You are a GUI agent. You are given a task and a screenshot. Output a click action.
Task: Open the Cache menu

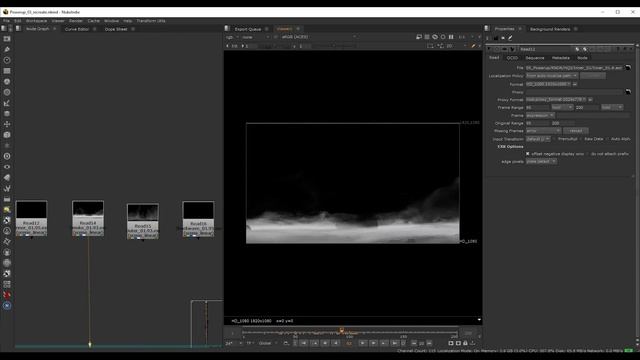coord(93,21)
